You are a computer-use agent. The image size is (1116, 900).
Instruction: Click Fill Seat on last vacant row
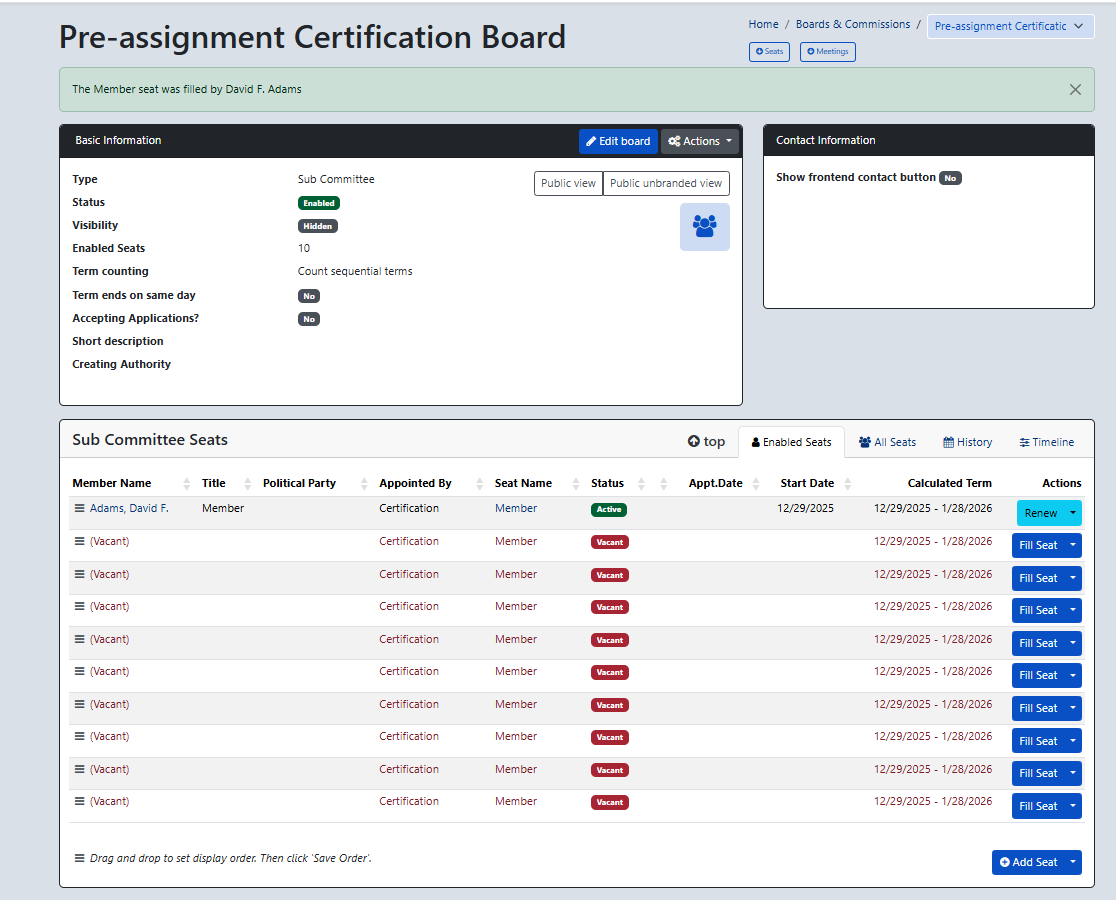[1038, 806]
